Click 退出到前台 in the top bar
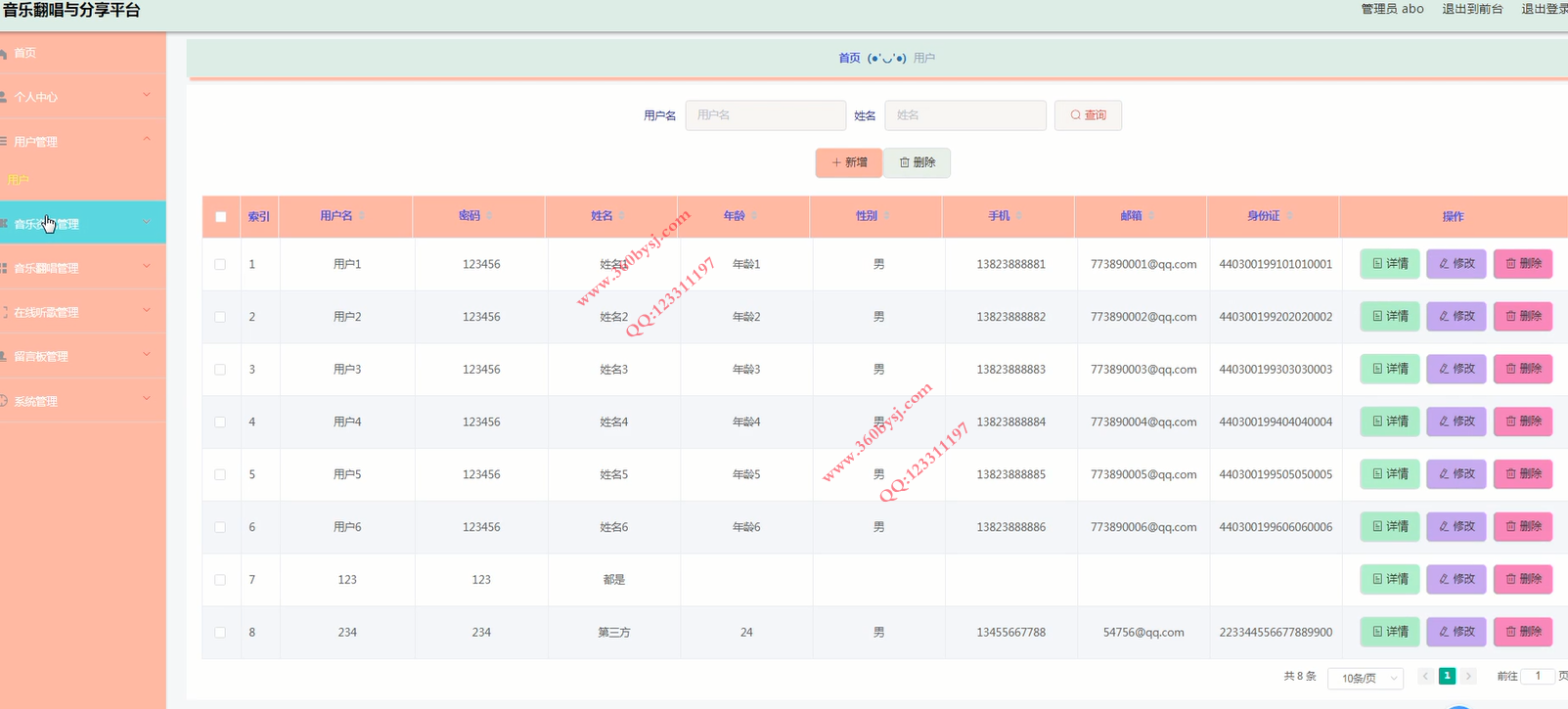Screen dimensions: 1568x709 (x=1472, y=9)
